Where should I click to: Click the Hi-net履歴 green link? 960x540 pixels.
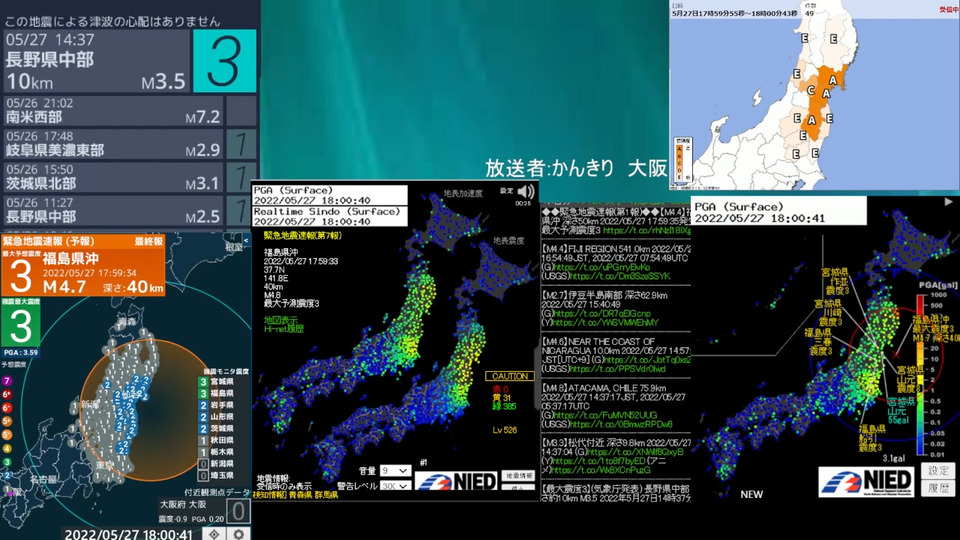click(283, 329)
